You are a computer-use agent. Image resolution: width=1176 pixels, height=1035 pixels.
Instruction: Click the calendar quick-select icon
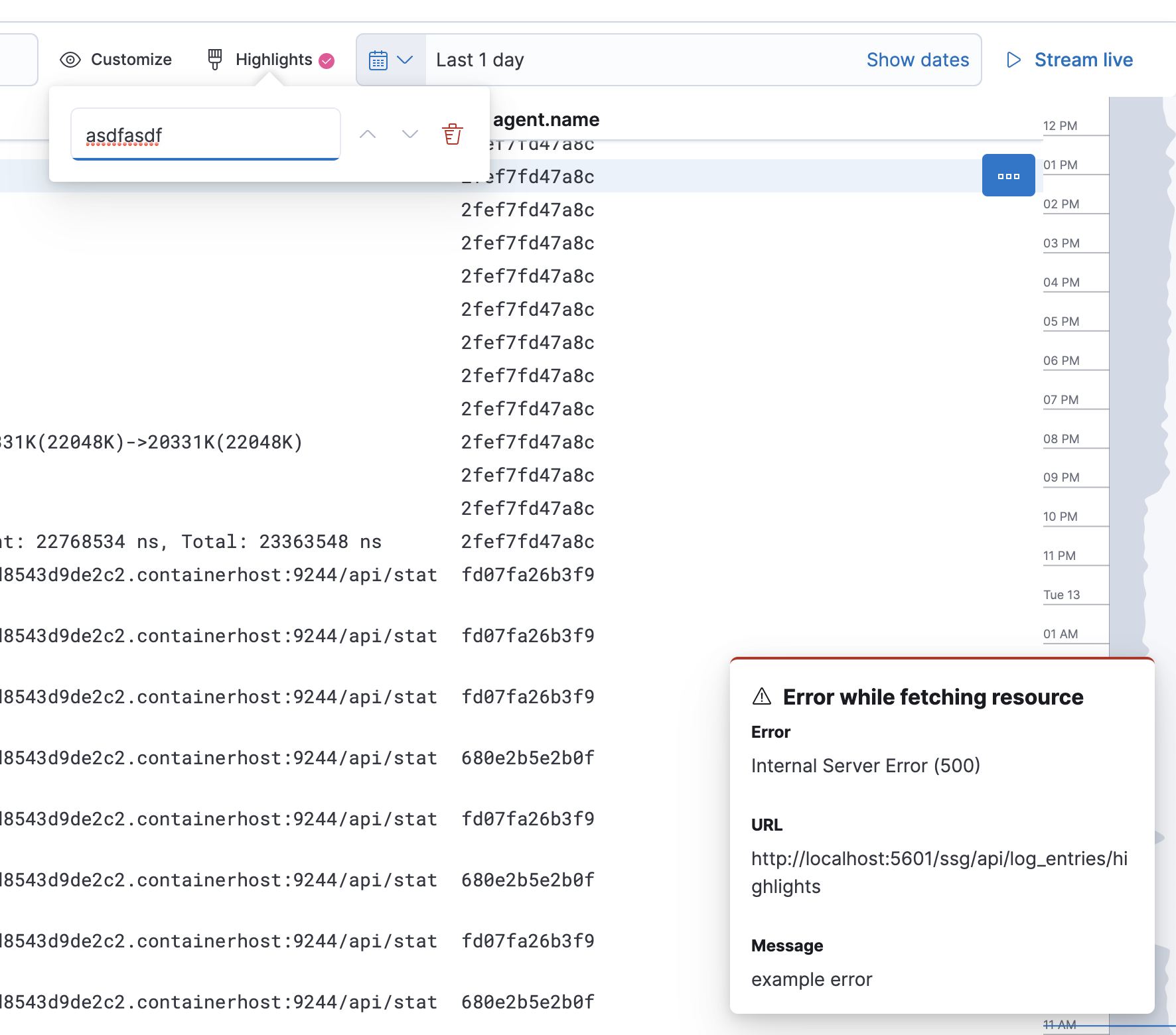click(x=378, y=60)
